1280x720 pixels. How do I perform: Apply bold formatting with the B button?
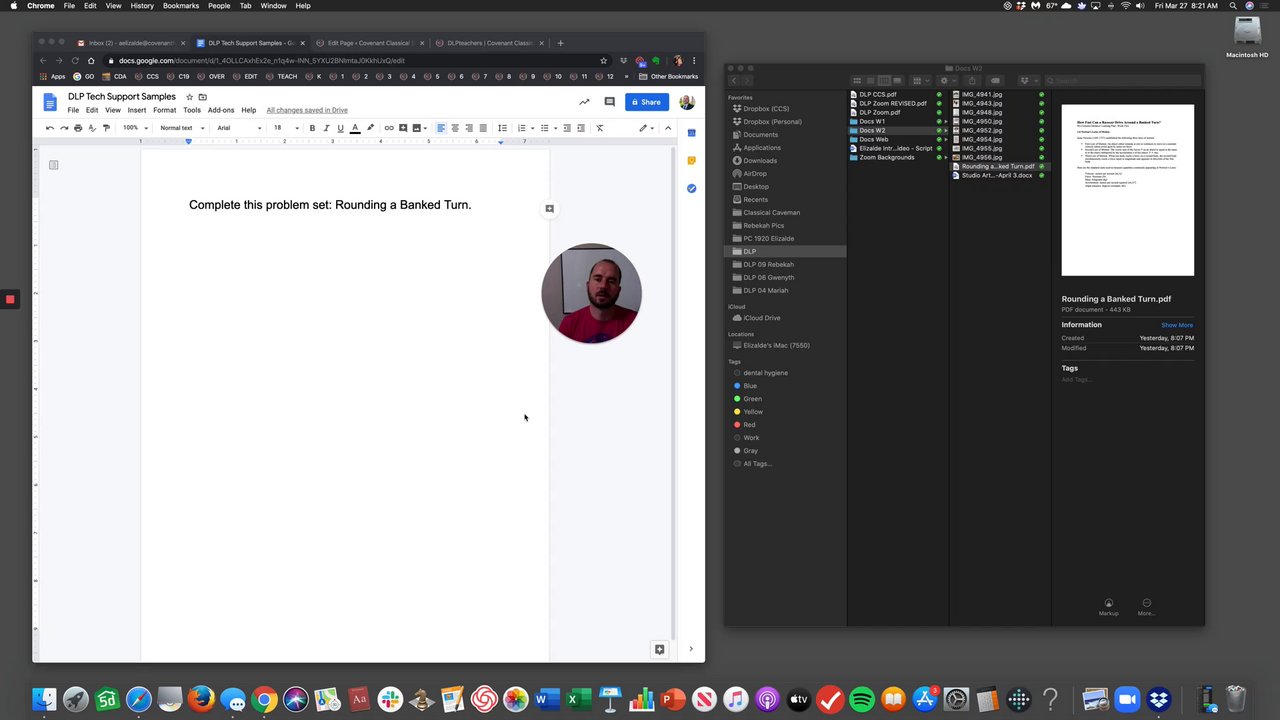point(312,128)
